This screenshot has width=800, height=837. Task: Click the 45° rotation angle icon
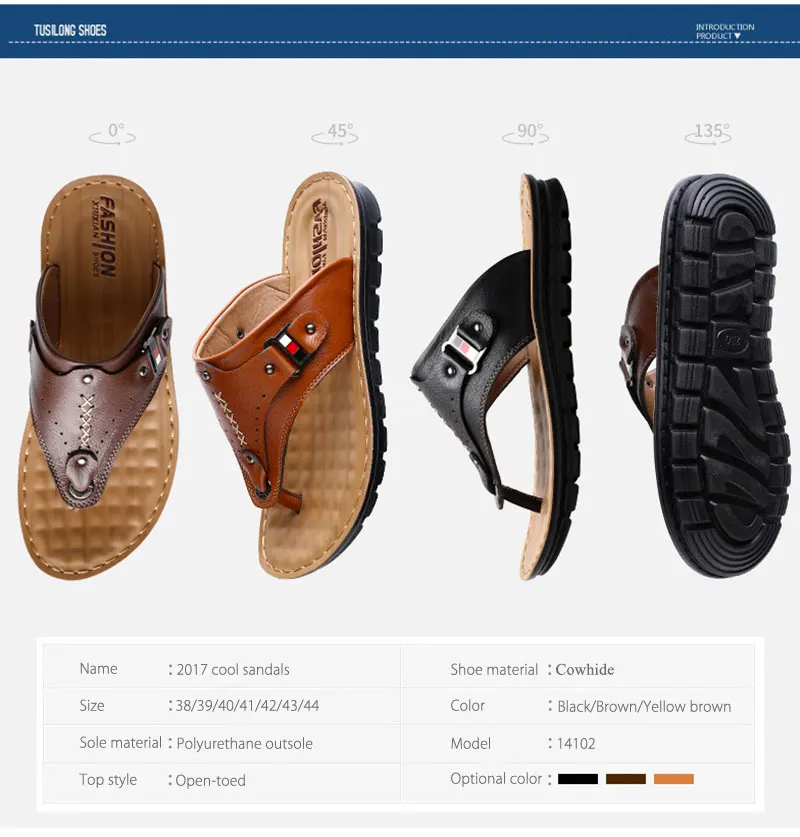click(x=335, y=133)
